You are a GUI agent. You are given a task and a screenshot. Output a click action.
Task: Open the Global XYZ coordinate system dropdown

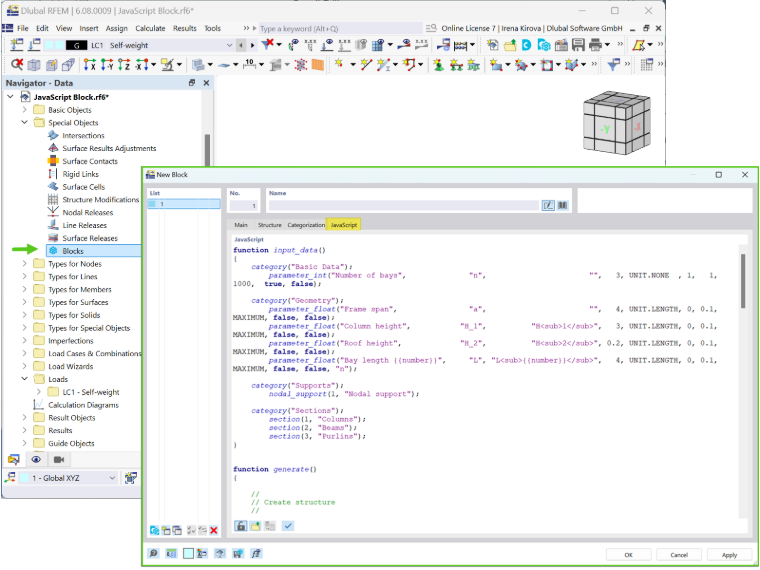[x=112, y=478]
